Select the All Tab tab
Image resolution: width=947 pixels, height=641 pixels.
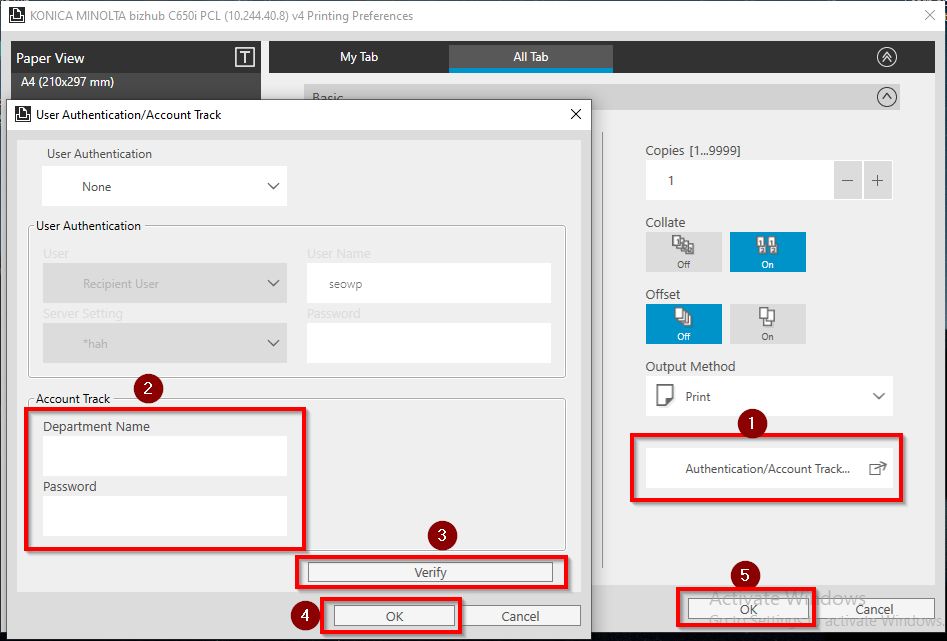(x=530, y=57)
